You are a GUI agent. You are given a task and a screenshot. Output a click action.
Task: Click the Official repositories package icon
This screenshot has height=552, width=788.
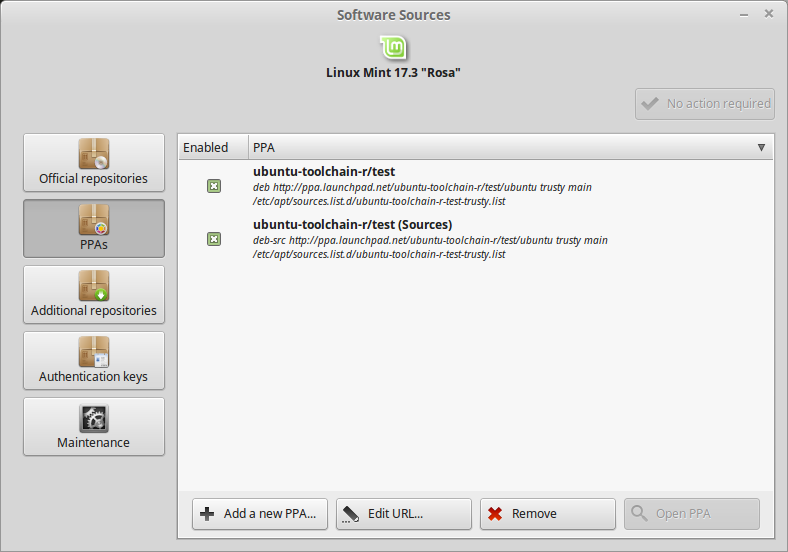click(94, 154)
